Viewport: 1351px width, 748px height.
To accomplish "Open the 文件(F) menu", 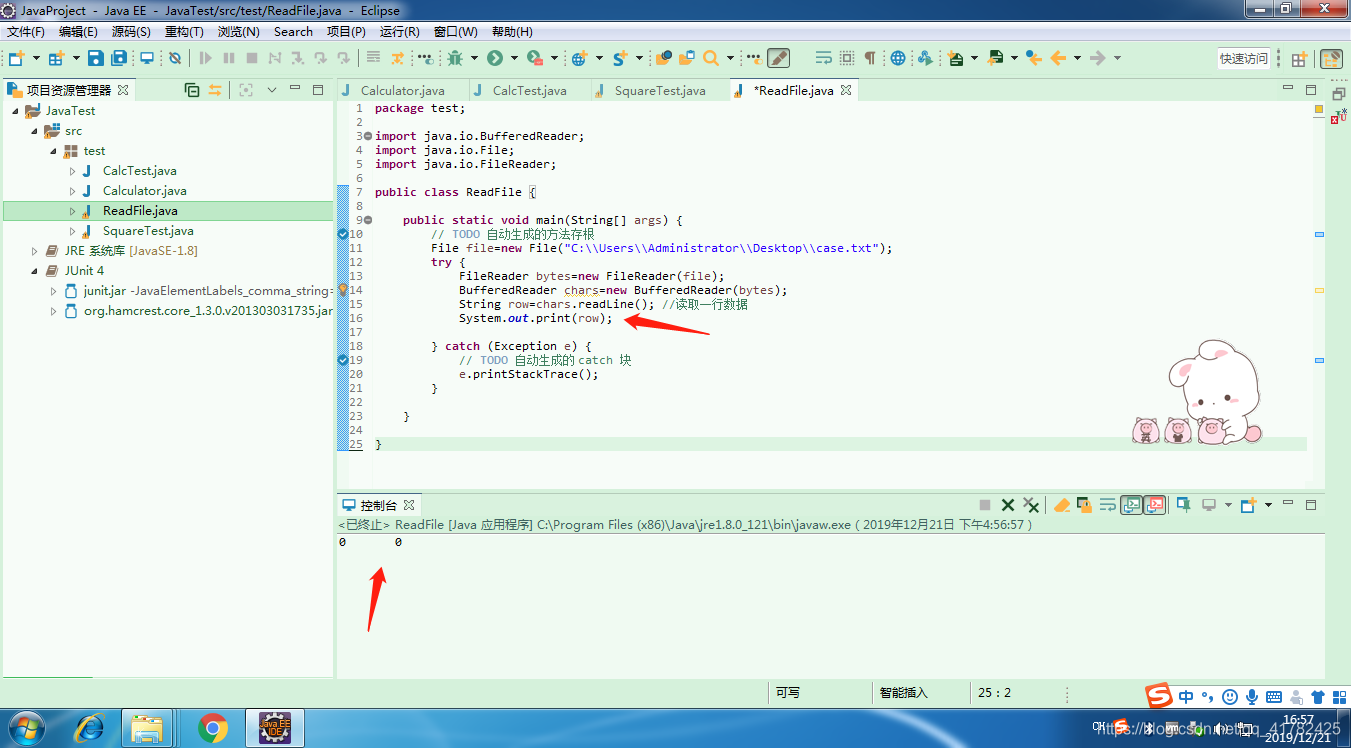I will click(x=26, y=32).
